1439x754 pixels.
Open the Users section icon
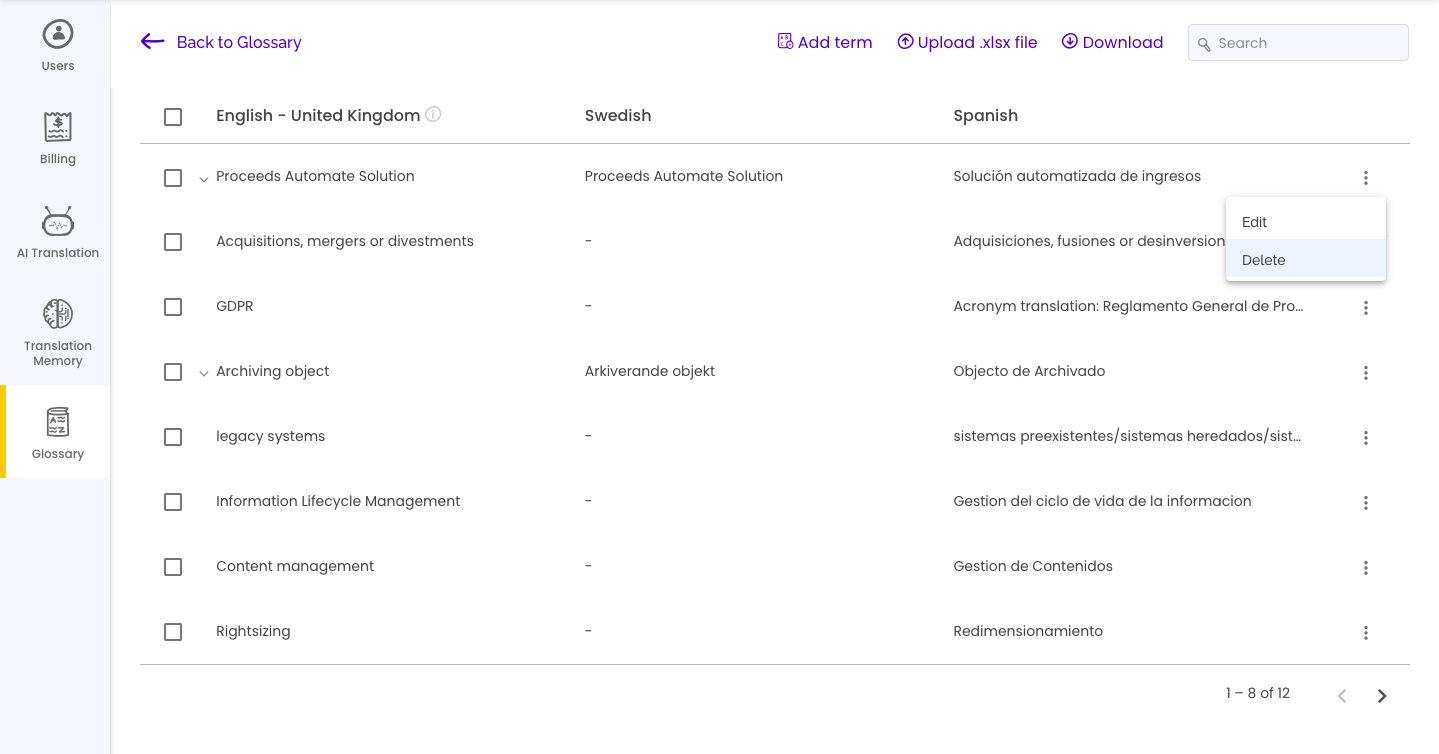pos(58,34)
